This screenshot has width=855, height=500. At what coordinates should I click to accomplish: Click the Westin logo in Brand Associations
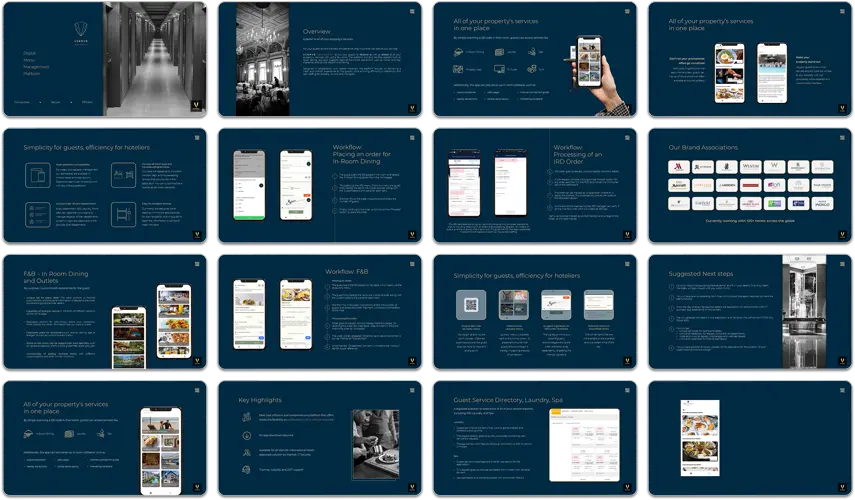click(x=750, y=167)
